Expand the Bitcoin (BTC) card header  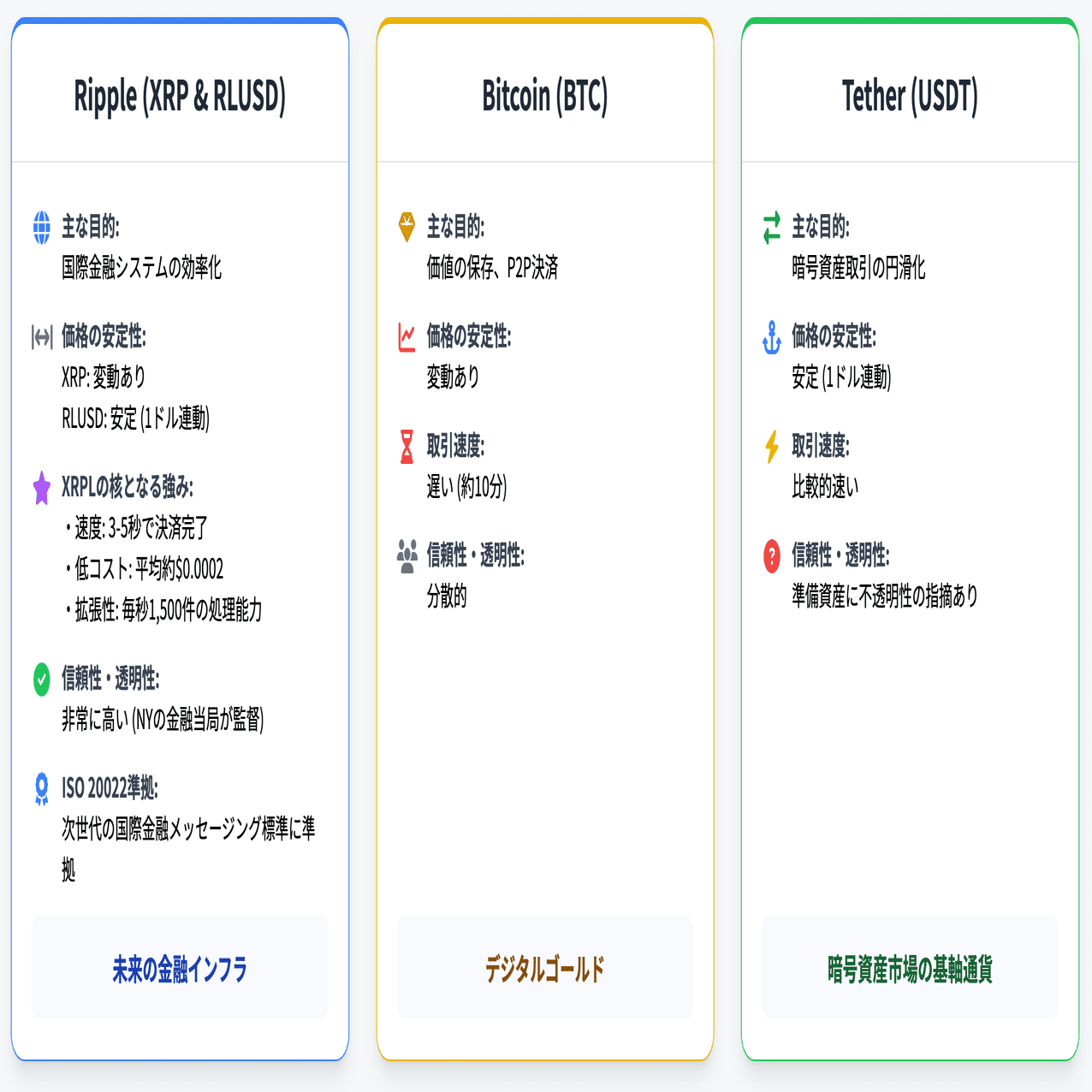545,94
